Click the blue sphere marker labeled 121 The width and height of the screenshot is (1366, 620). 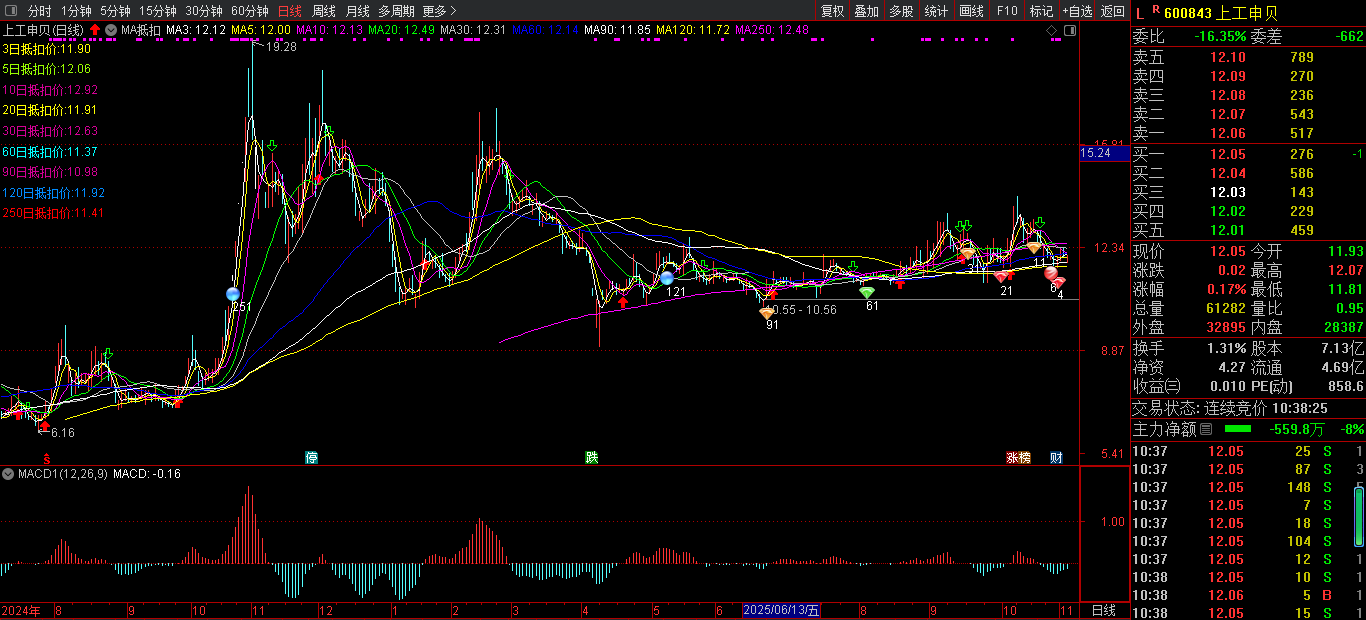point(667,278)
